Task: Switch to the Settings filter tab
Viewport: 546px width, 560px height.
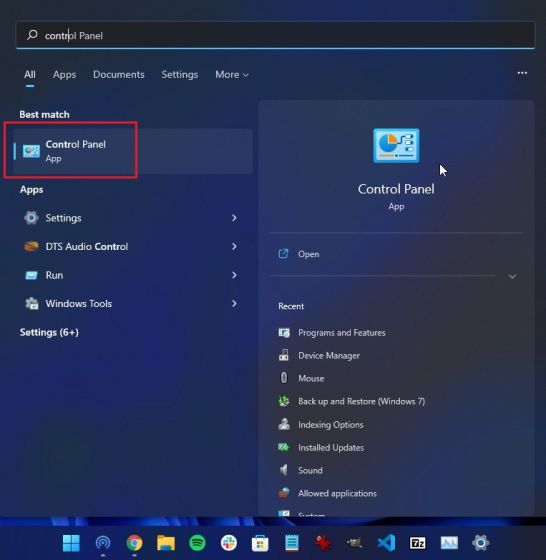Action: click(x=180, y=74)
